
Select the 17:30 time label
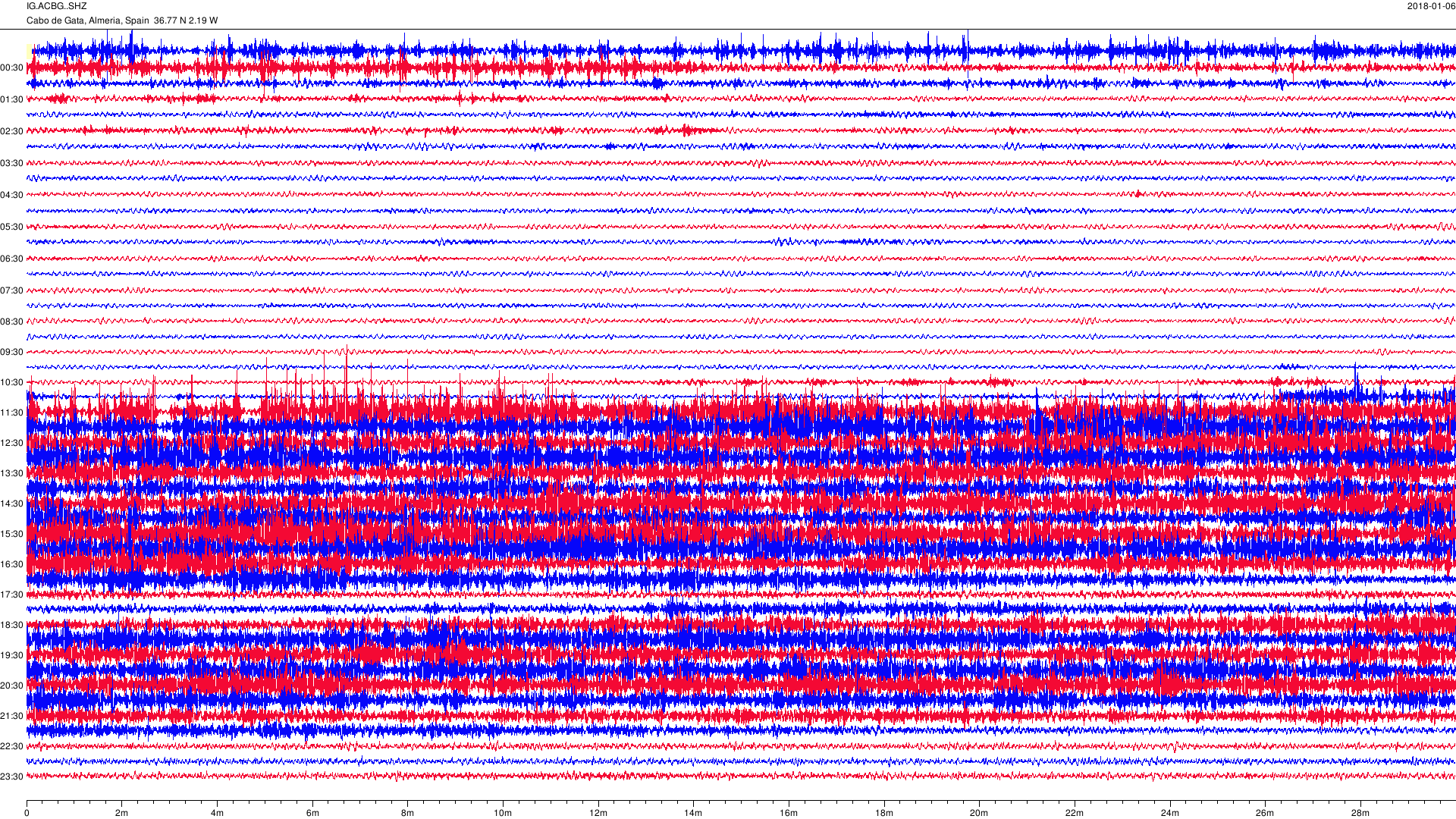[12, 595]
